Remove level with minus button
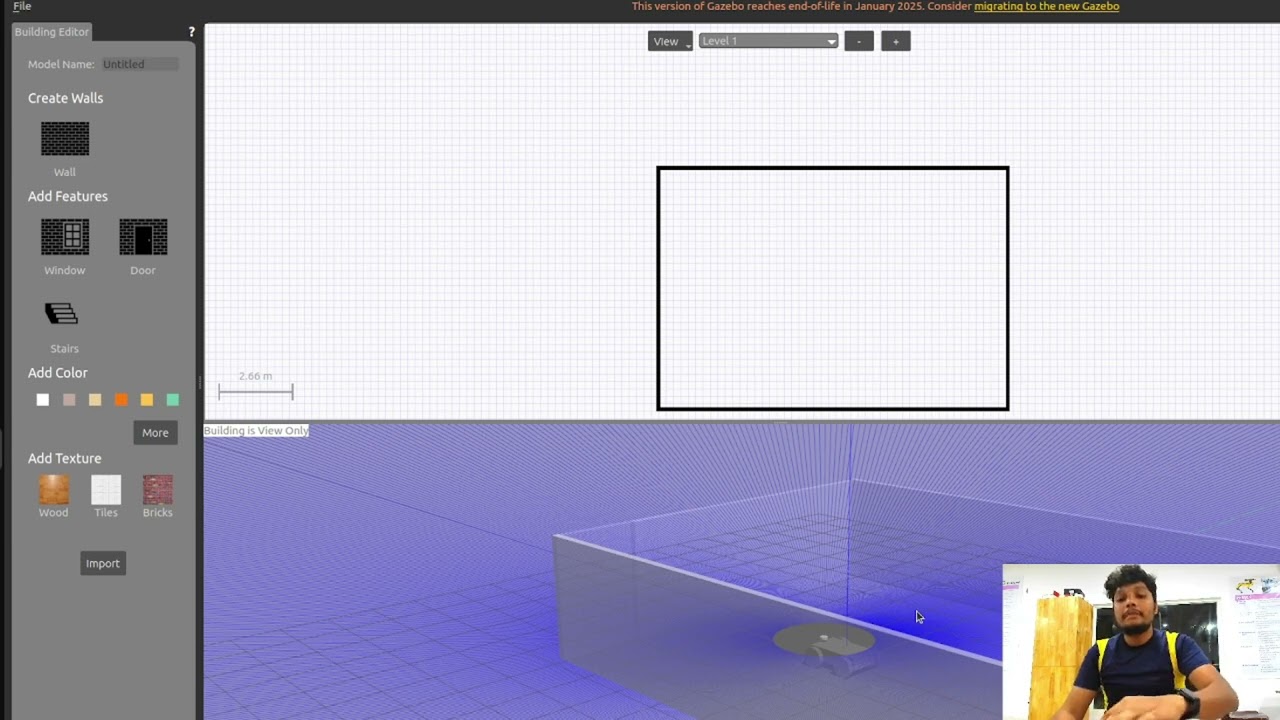1280x720 pixels. coord(859,41)
